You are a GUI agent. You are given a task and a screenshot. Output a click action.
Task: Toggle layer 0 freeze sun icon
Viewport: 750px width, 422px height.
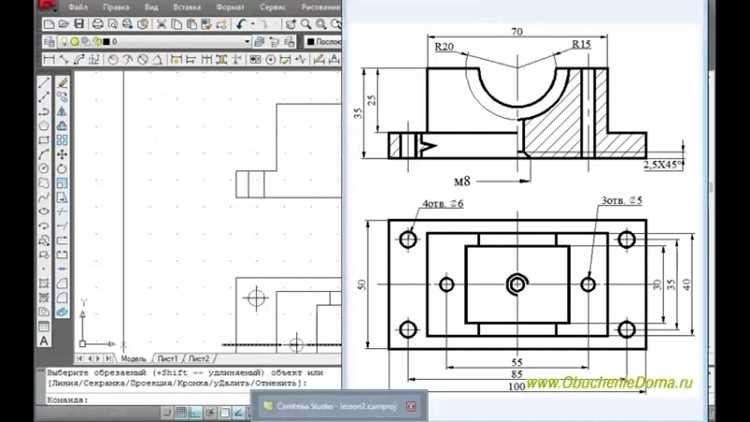[x=75, y=42]
